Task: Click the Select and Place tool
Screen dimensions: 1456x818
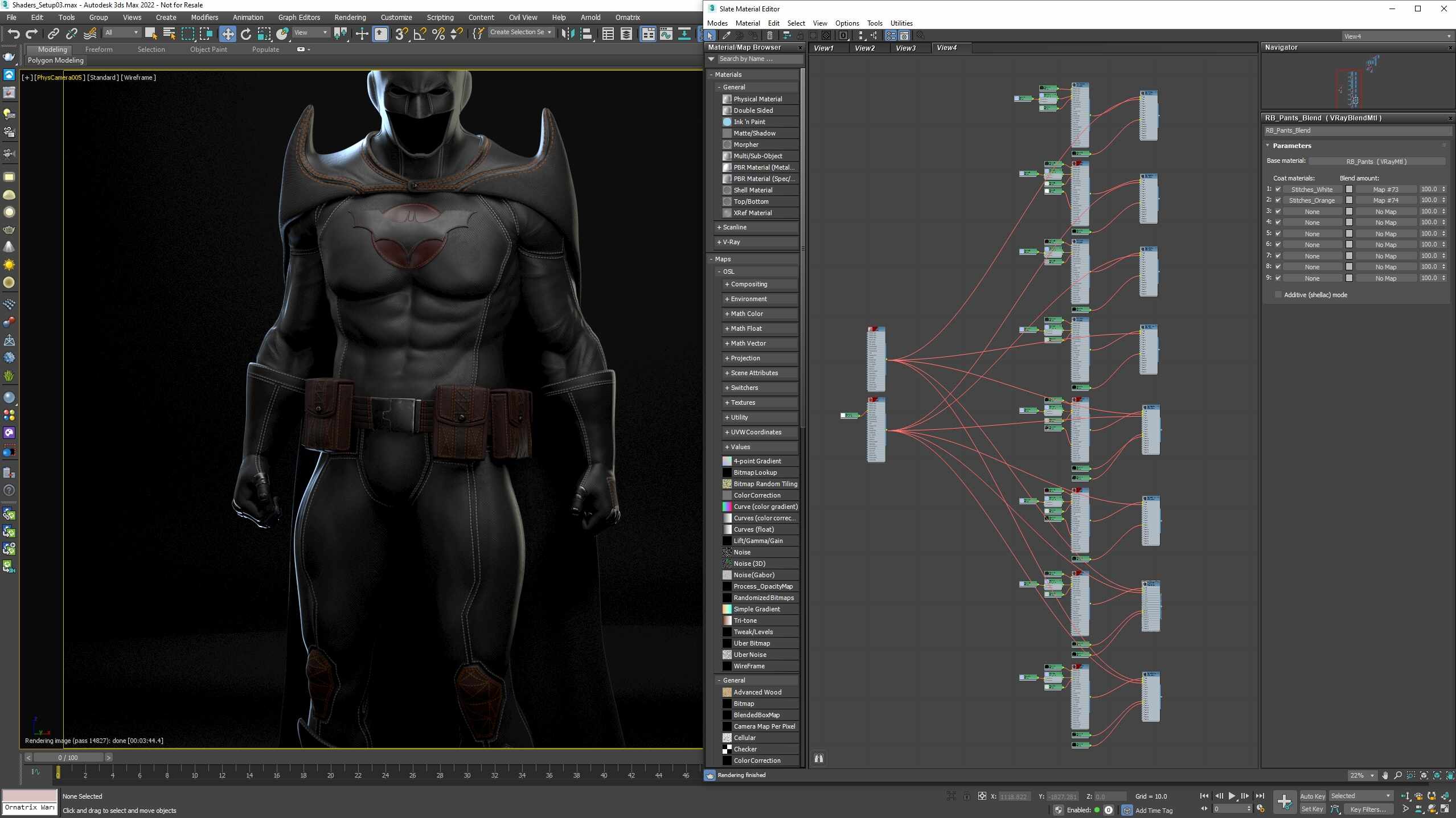Action: coord(282,34)
